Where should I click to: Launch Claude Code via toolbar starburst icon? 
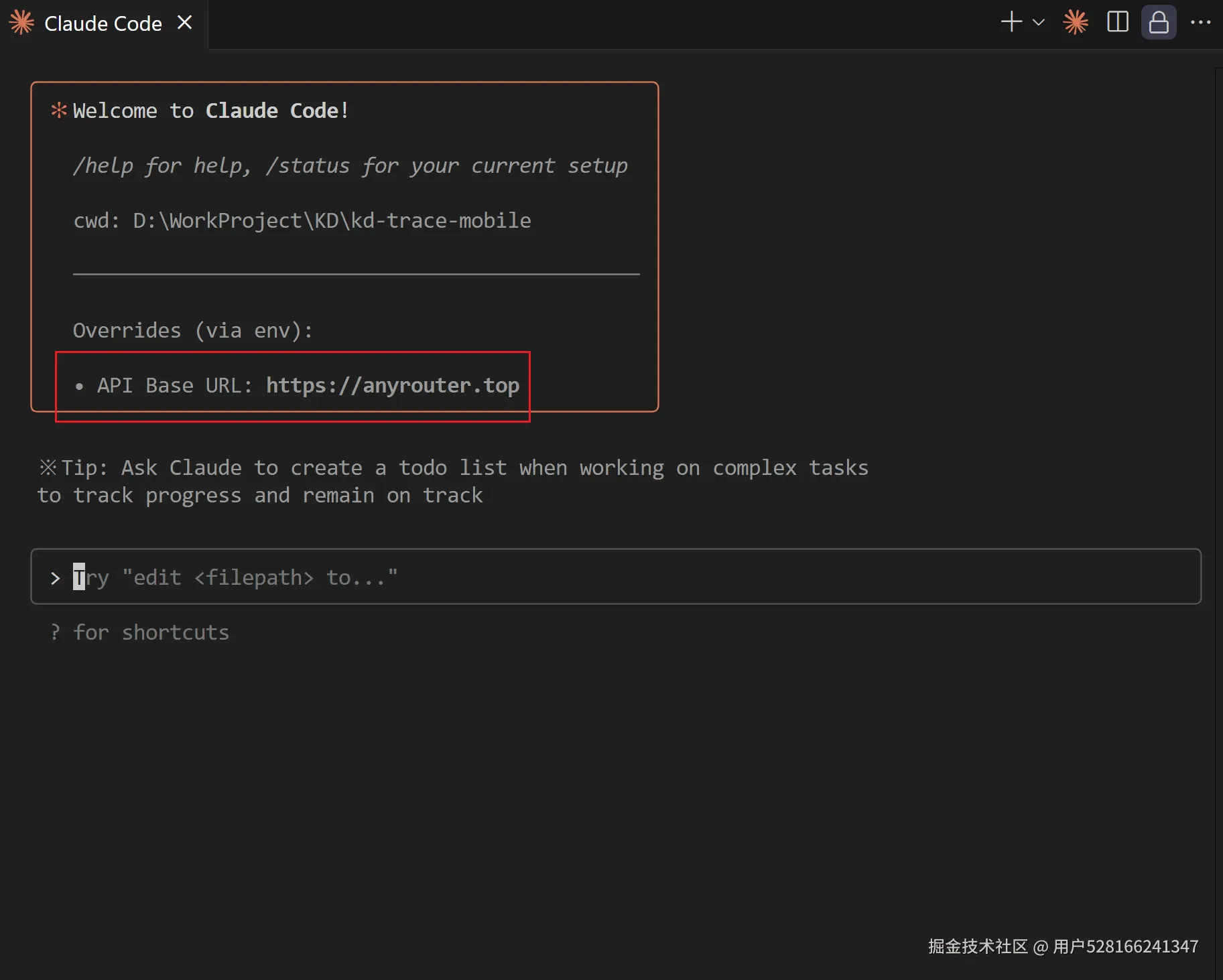coord(1076,22)
